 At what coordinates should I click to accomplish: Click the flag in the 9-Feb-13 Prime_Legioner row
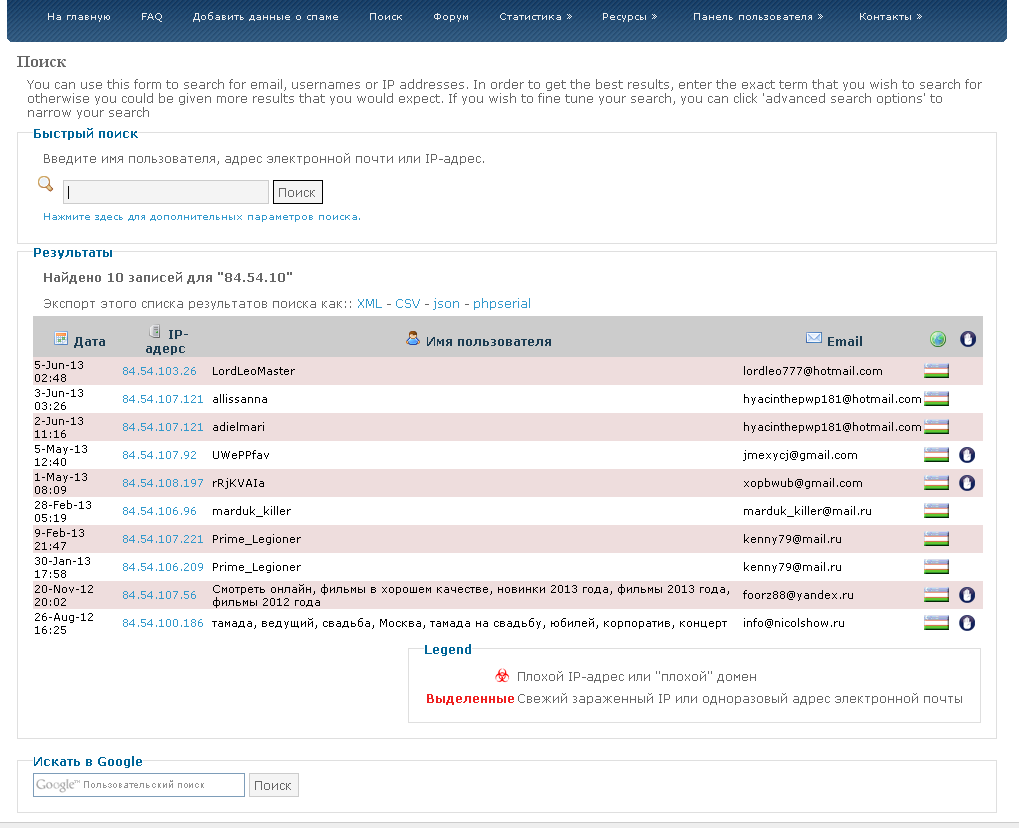(x=936, y=539)
